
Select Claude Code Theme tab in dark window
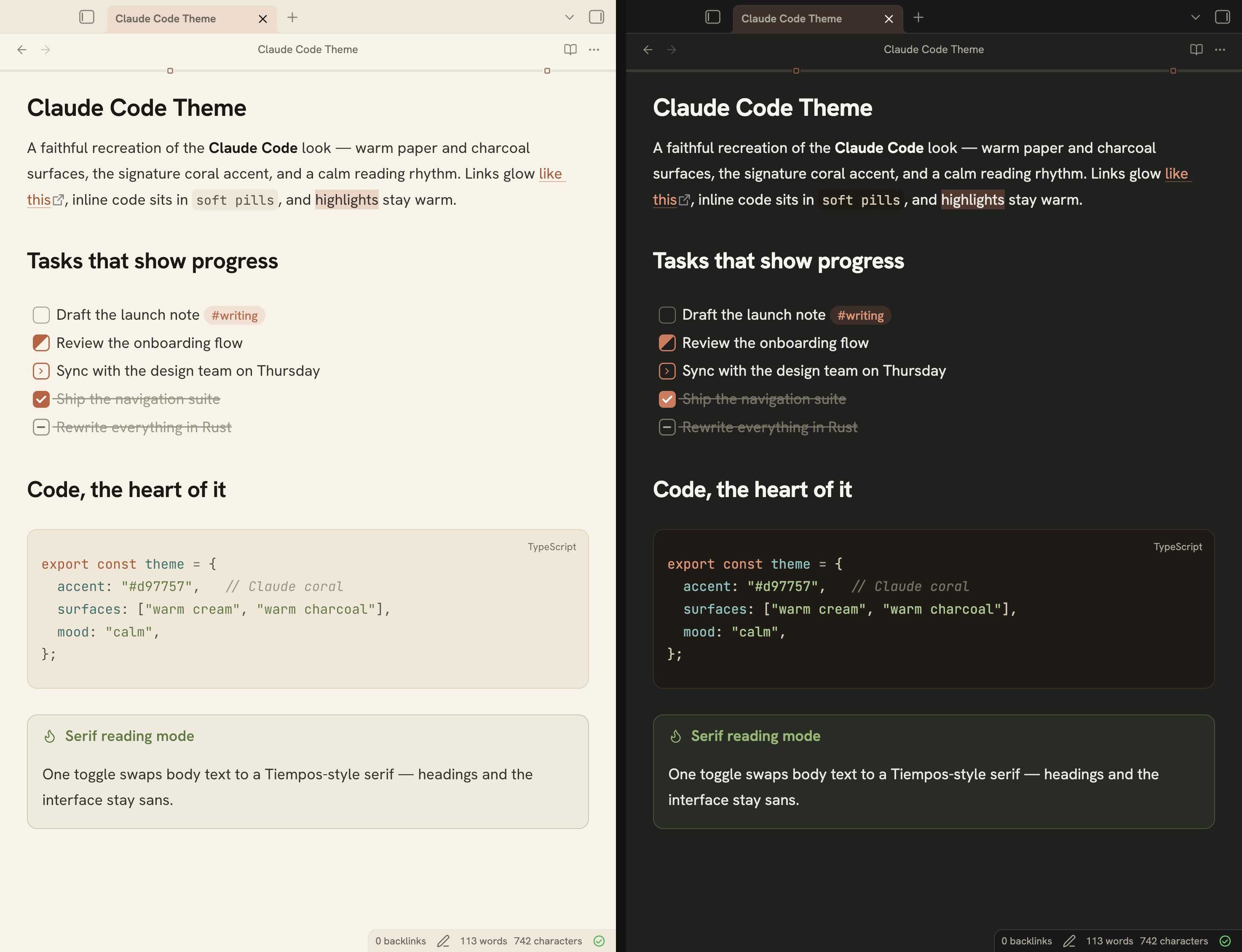(x=818, y=19)
